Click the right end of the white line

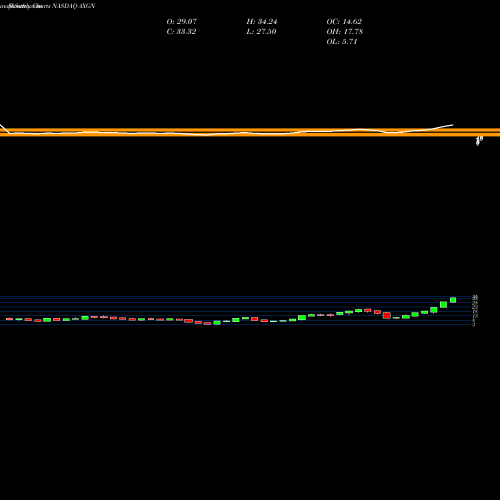pos(452,125)
